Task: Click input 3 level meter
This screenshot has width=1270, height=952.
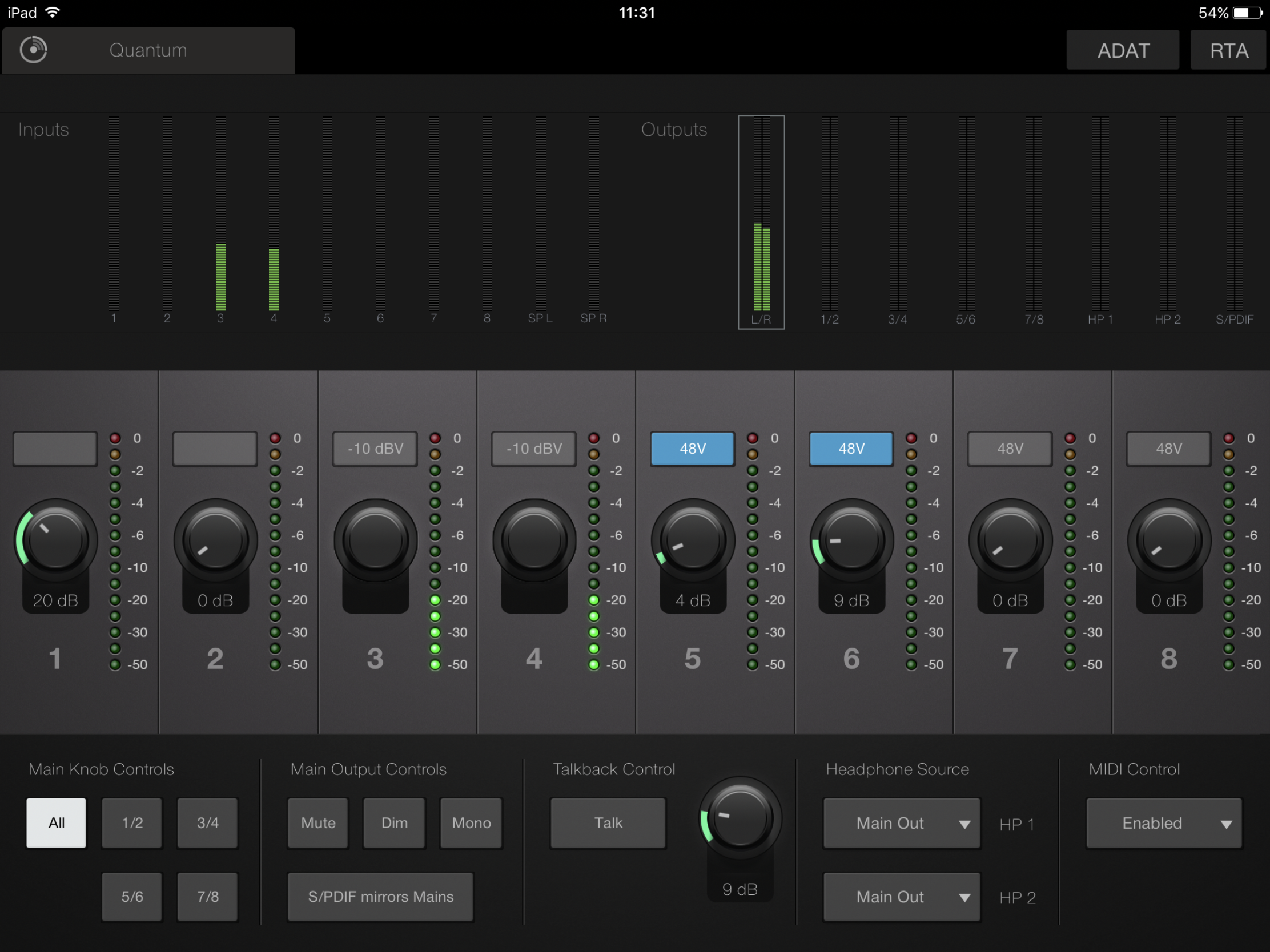Action: tap(220, 214)
